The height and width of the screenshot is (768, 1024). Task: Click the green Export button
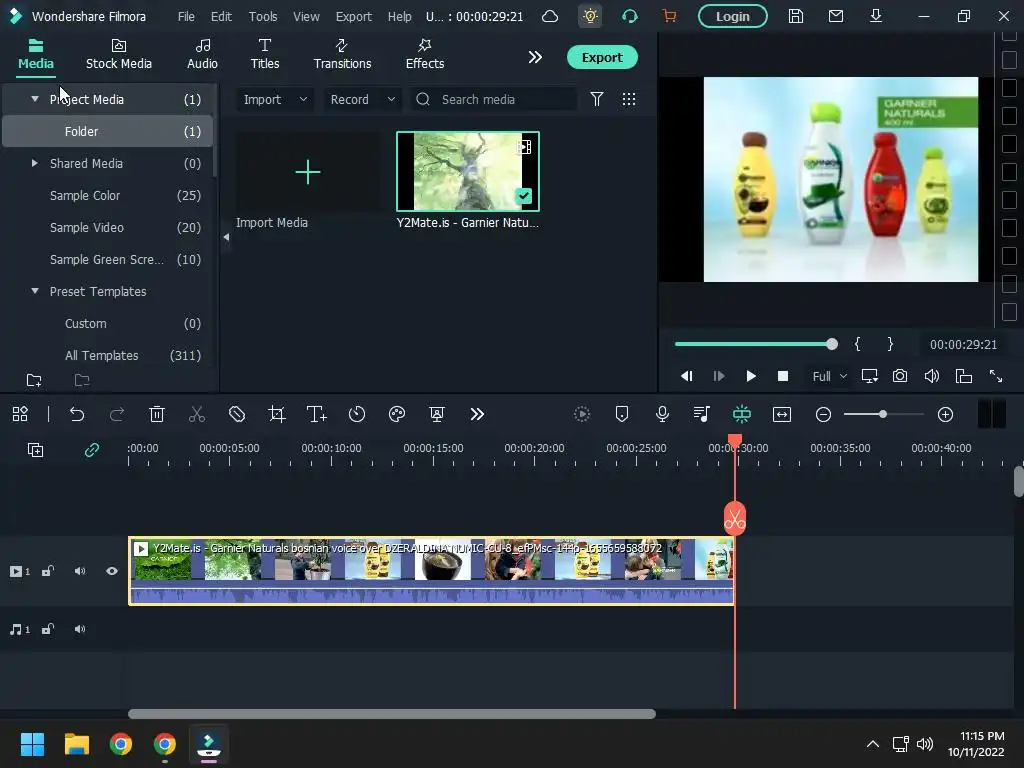click(x=602, y=57)
